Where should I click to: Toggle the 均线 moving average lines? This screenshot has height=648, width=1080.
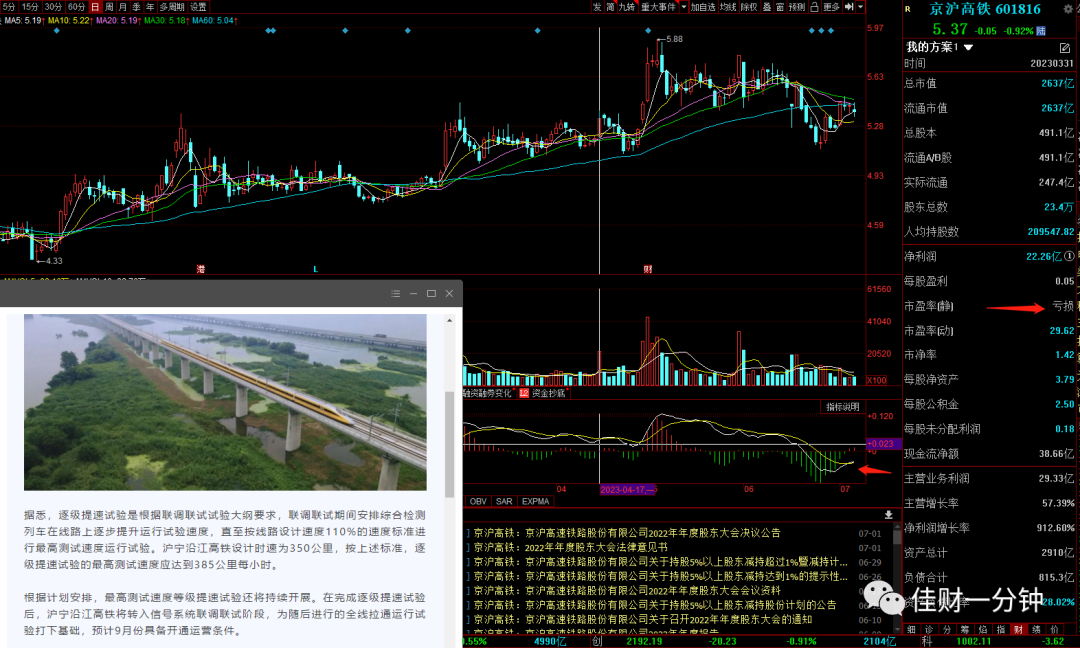click(x=728, y=6)
